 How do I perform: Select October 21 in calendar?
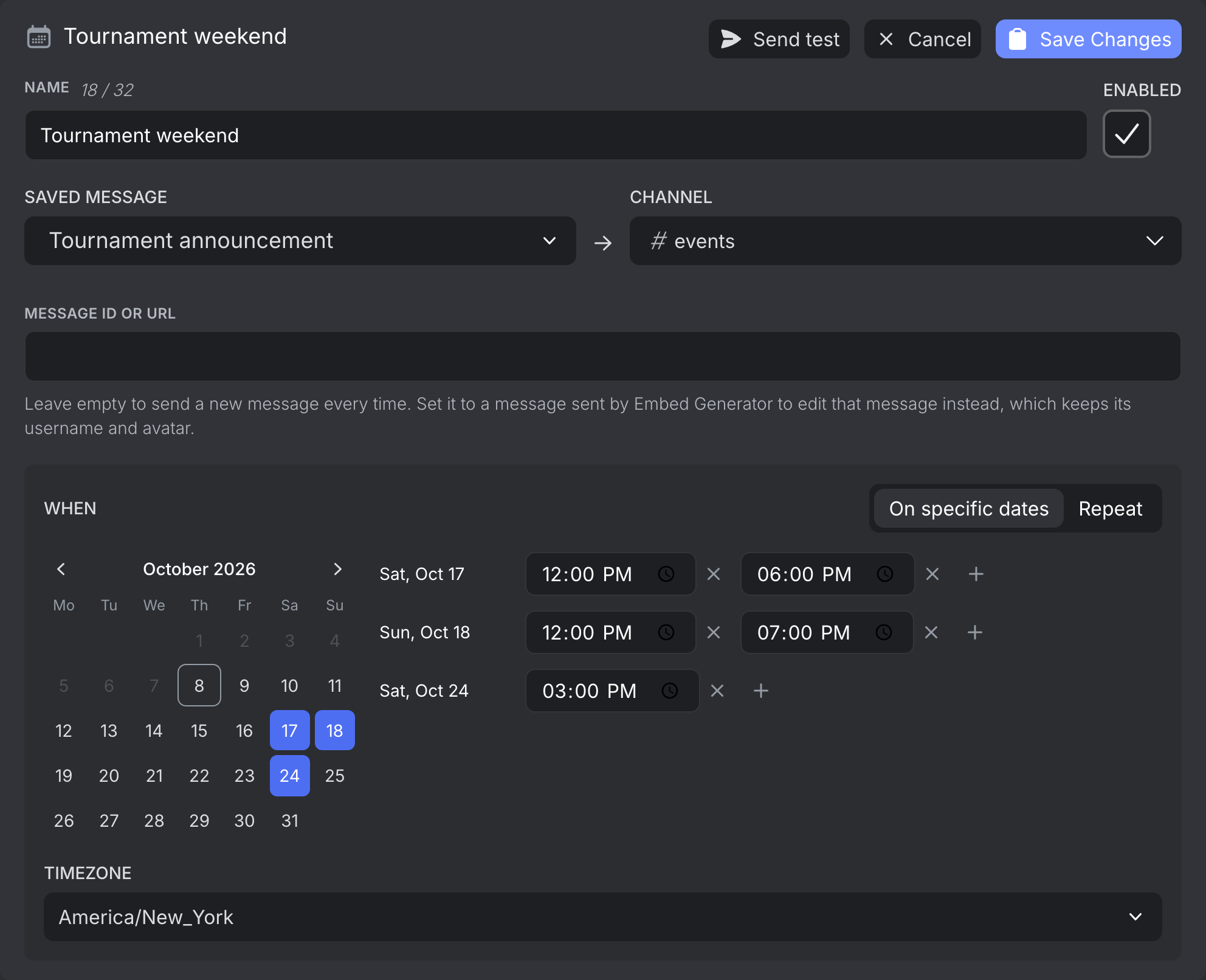(x=154, y=775)
